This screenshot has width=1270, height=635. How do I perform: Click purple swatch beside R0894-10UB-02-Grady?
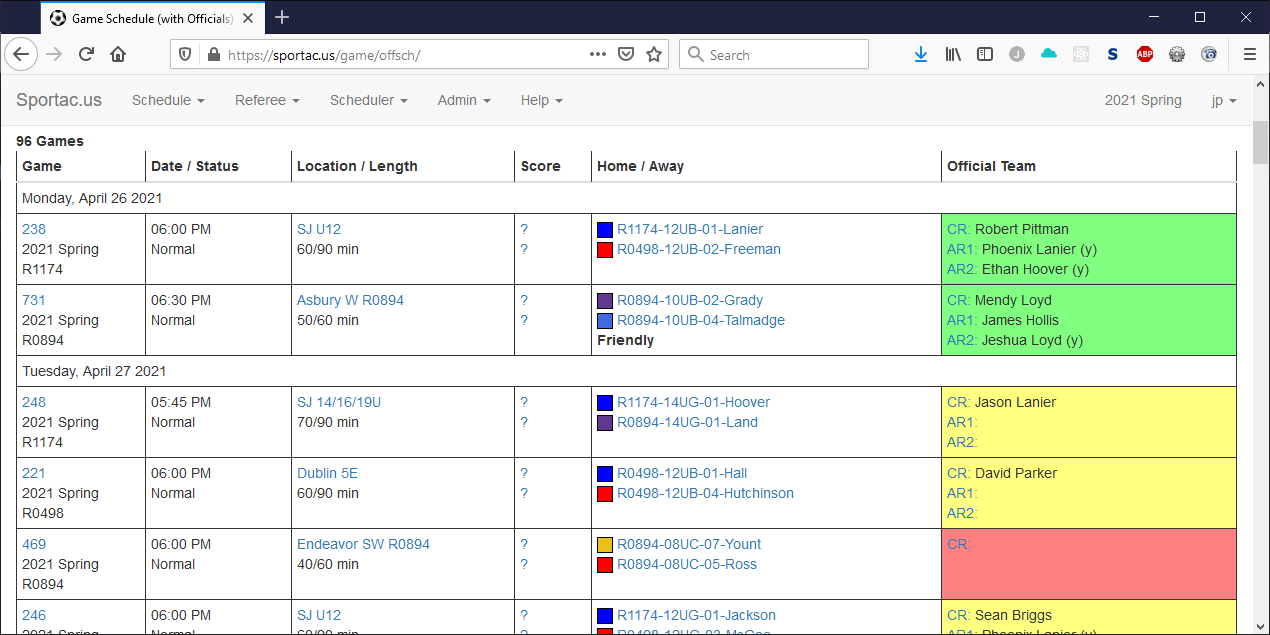pyautogui.click(x=605, y=301)
